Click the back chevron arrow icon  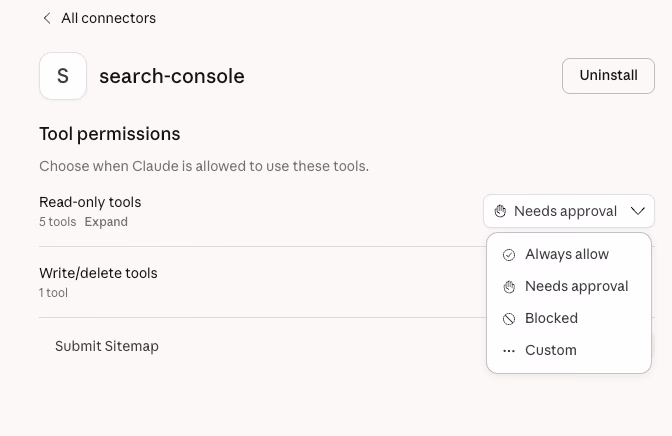[47, 18]
